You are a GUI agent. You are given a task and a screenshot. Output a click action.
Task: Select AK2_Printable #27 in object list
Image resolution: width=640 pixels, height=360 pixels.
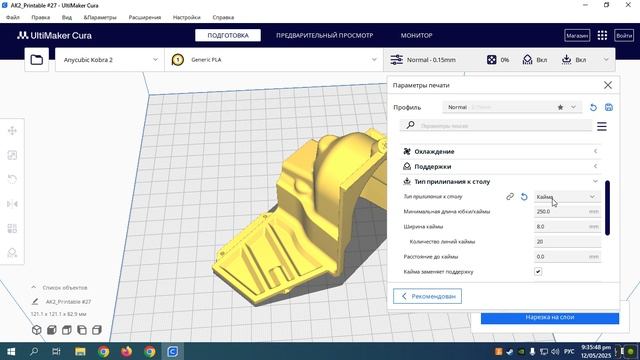[68, 302]
